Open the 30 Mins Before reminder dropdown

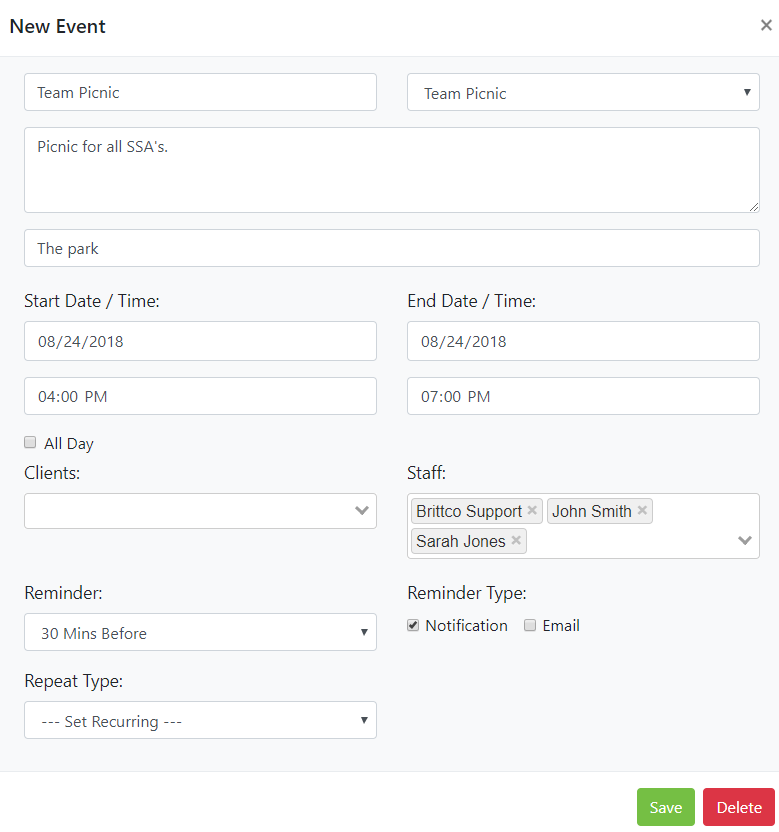[x=200, y=633]
